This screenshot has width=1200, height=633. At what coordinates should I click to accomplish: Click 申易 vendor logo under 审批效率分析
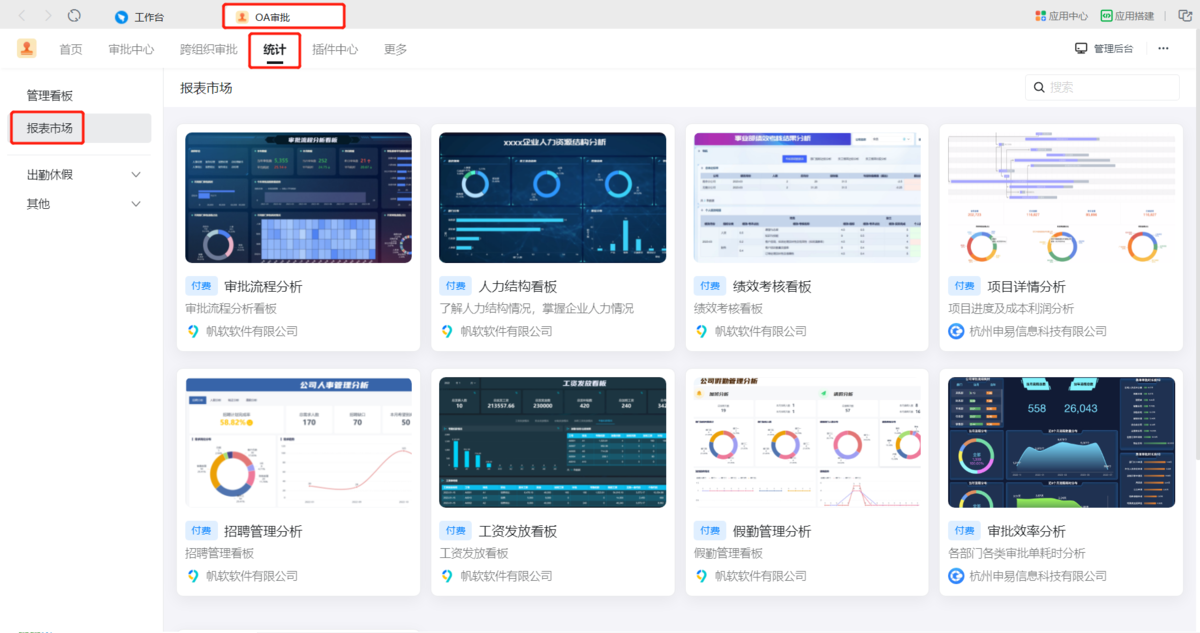pos(956,576)
